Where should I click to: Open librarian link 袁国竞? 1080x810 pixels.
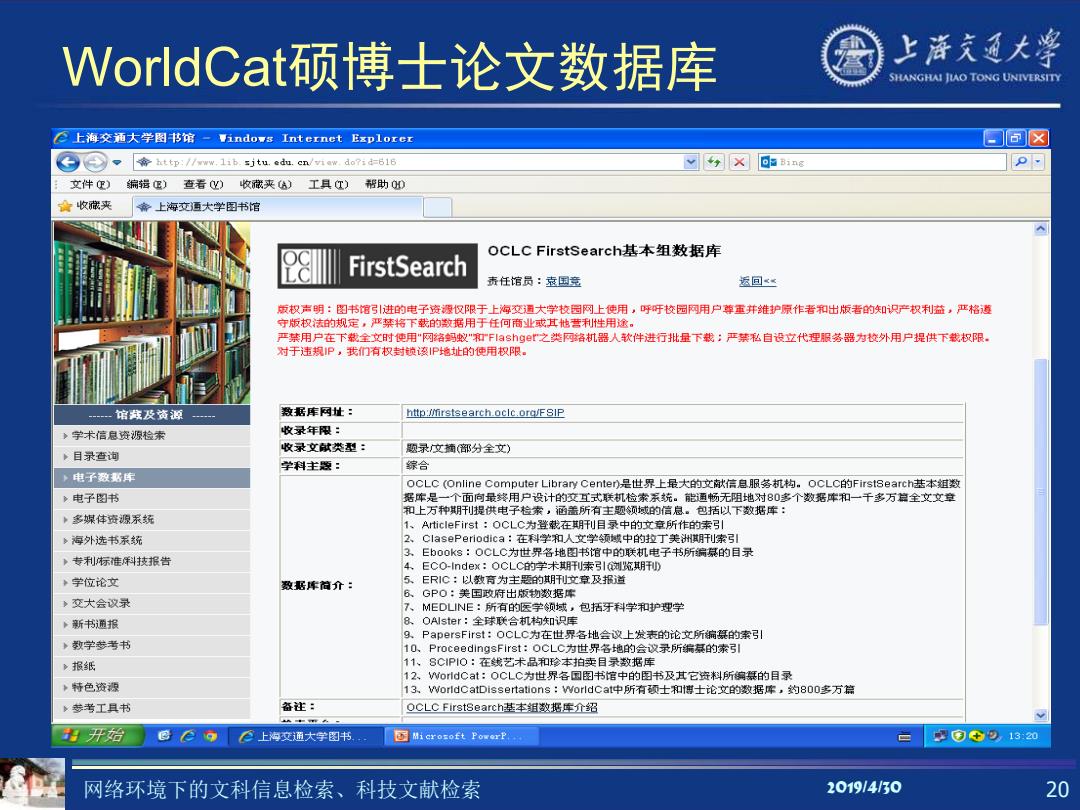coord(563,281)
